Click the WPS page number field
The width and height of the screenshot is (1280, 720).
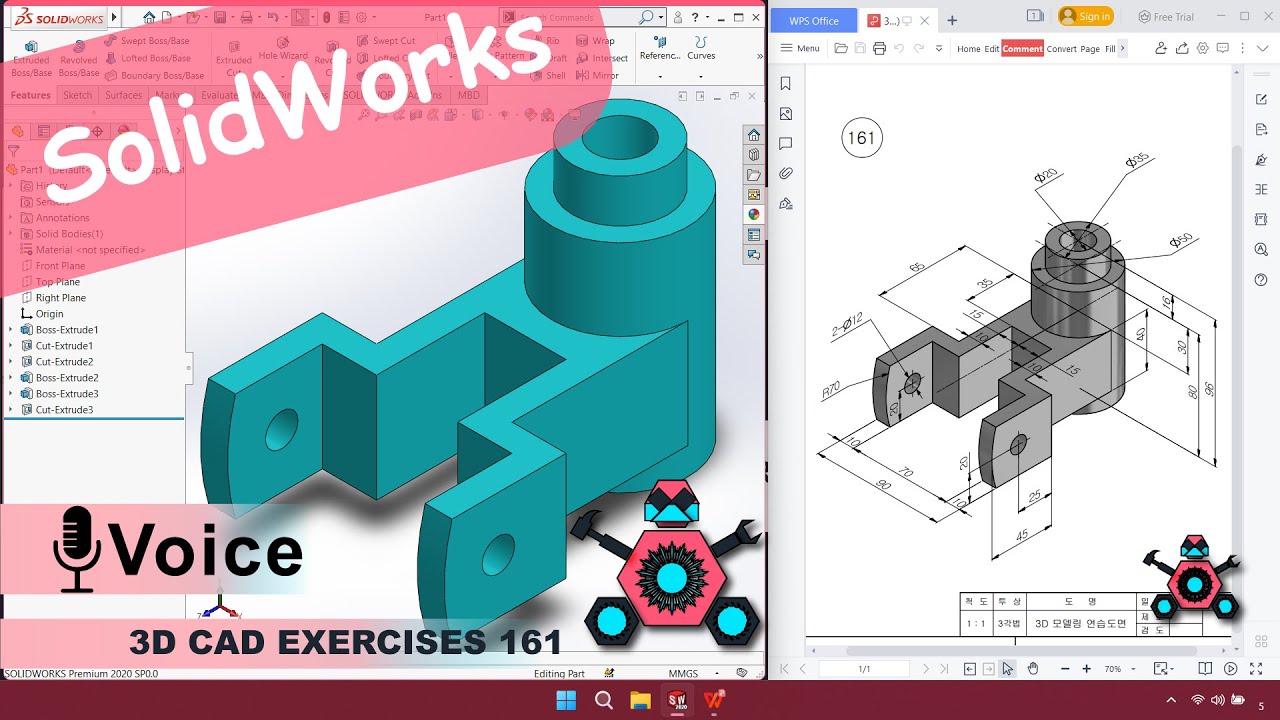864,668
